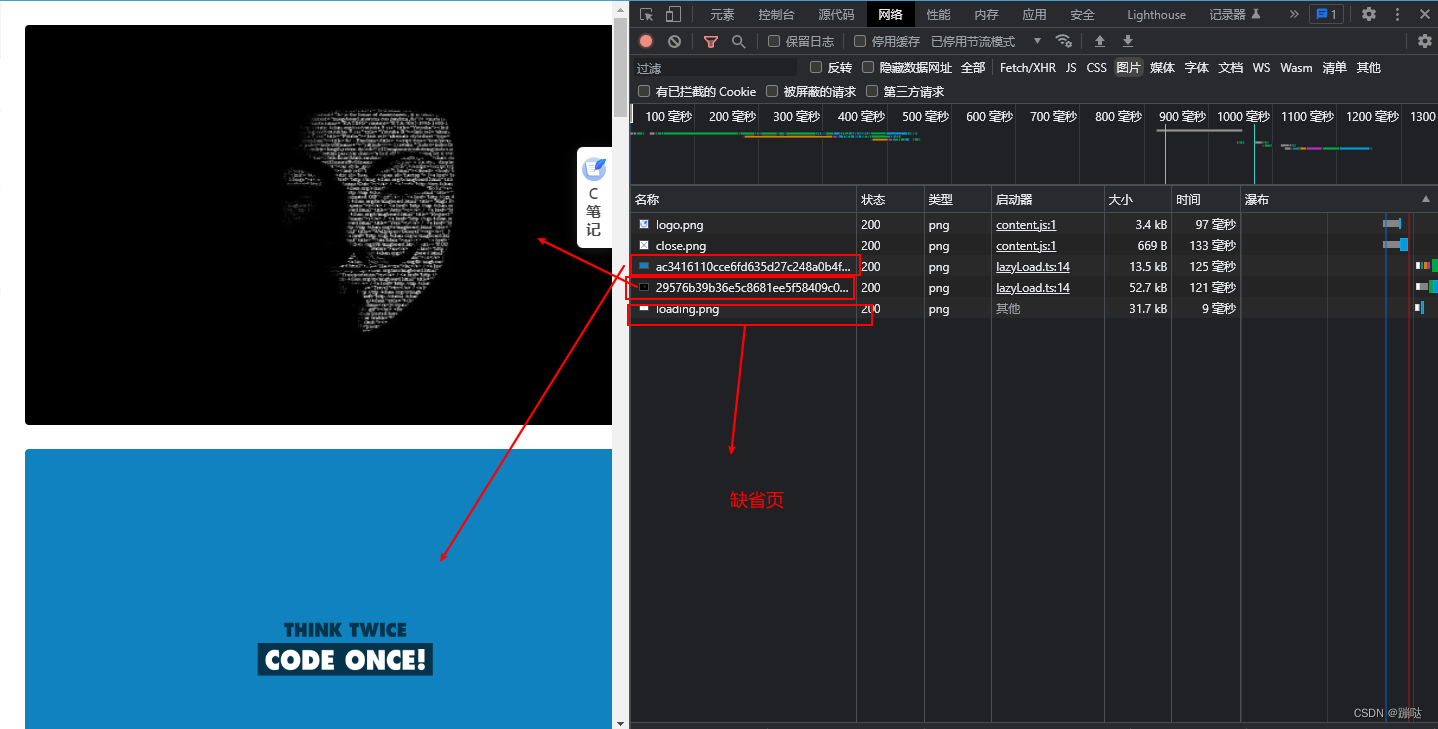Filter requests by 全部
This screenshot has width=1438, height=729.
[973, 67]
